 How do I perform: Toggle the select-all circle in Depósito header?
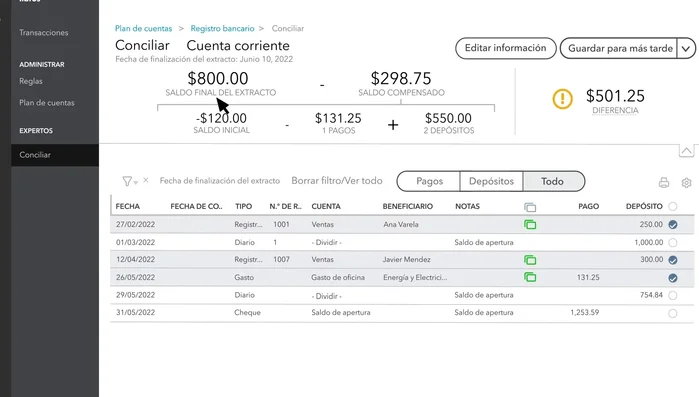[x=673, y=206]
